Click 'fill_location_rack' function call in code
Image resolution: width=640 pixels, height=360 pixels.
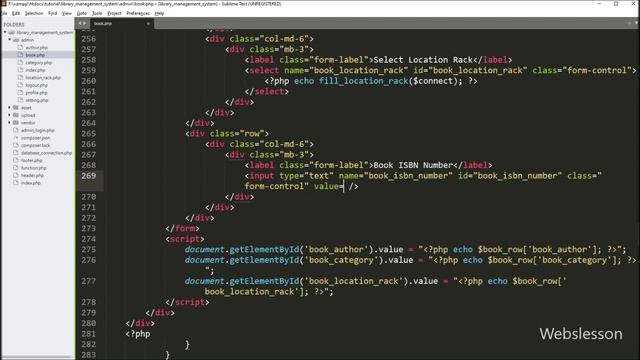[x=364, y=81]
